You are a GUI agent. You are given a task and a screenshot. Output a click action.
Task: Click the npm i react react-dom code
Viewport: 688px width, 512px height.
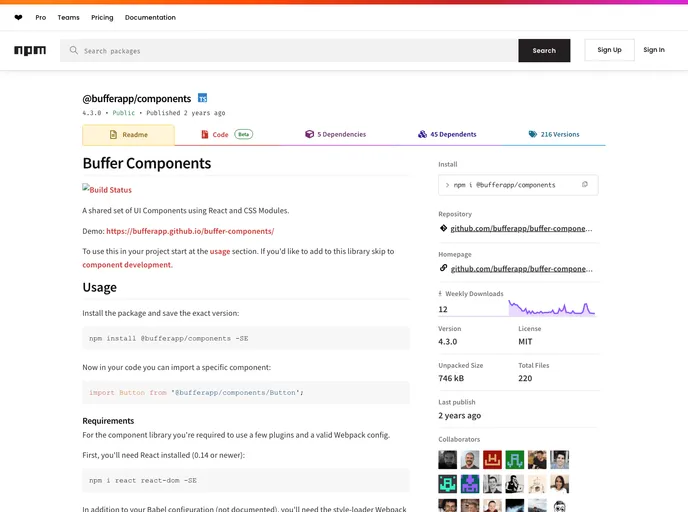point(143,480)
